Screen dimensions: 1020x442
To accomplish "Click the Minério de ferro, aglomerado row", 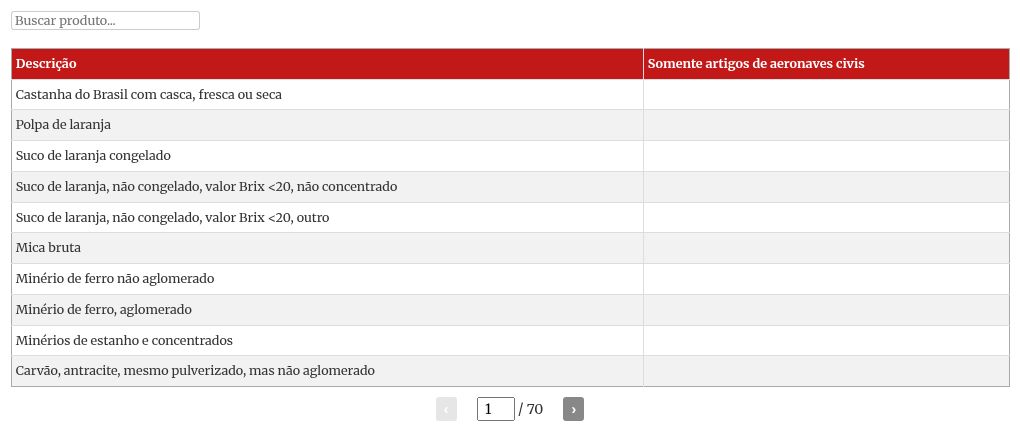I will coord(104,310).
